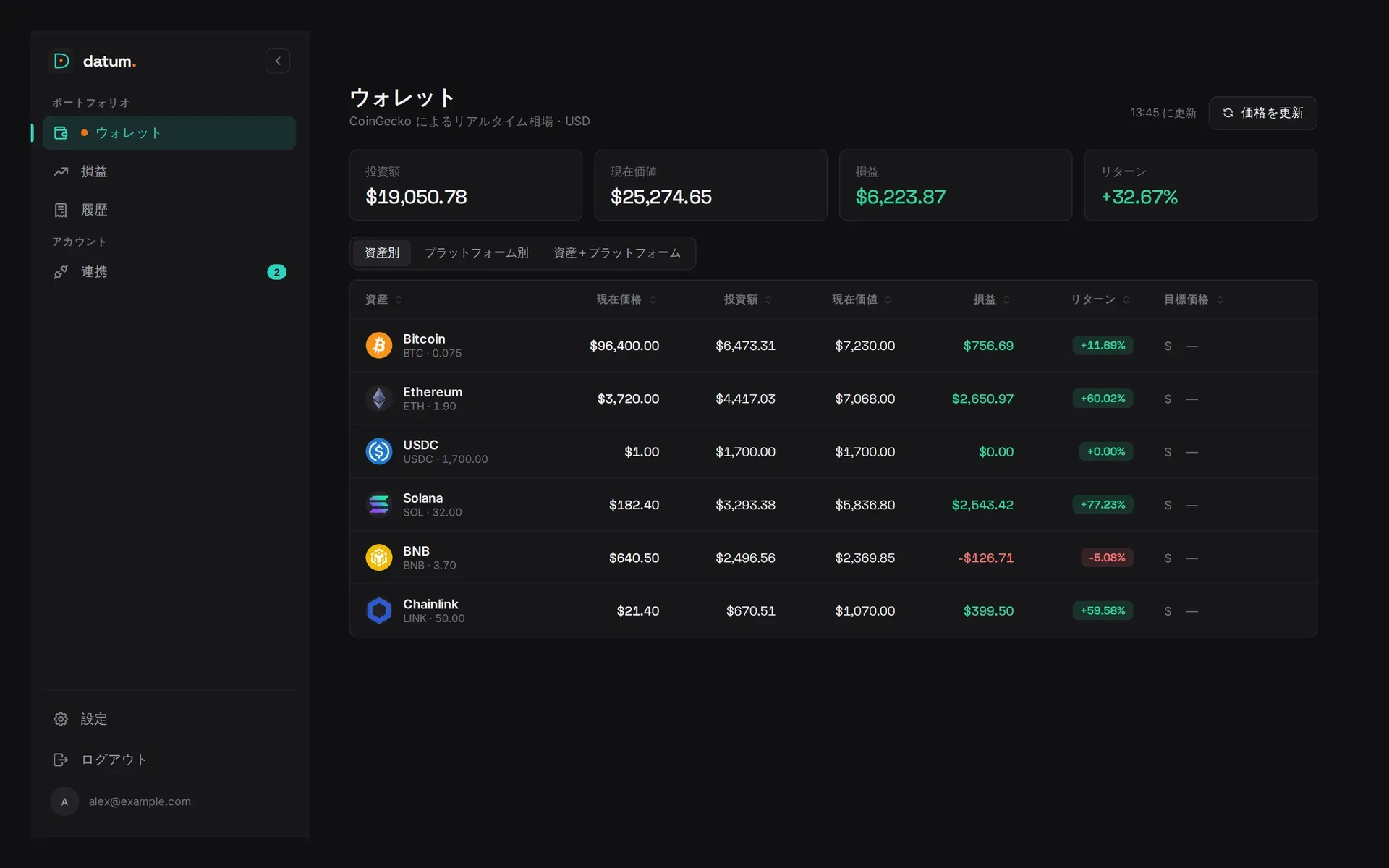Image resolution: width=1389 pixels, height=868 pixels.
Task: Click the -5.08% return badge
Action: pos(1107,558)
